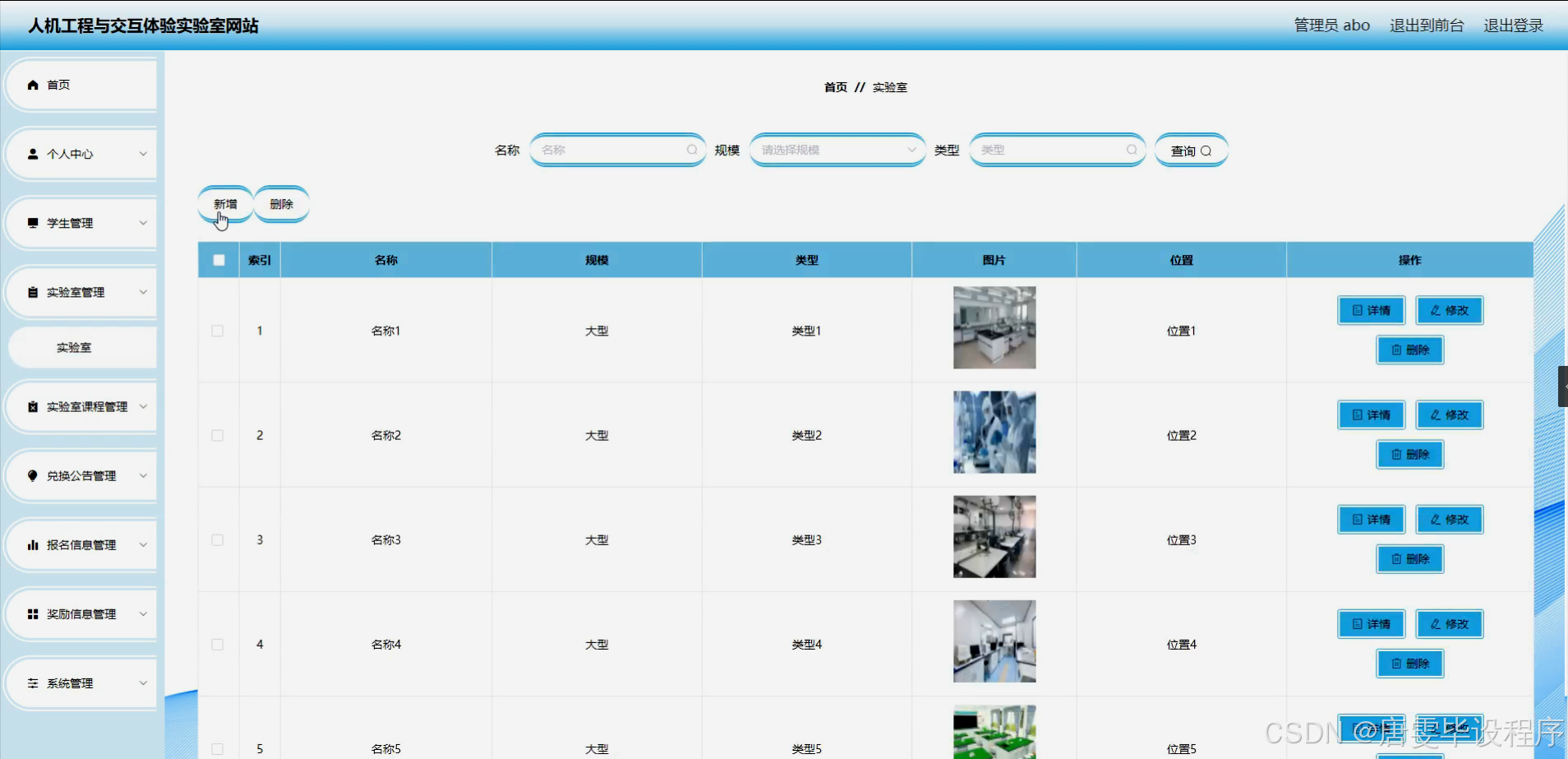Click the sliders icon beside 系统管理

pyautogui.click(x=33, y=683)
